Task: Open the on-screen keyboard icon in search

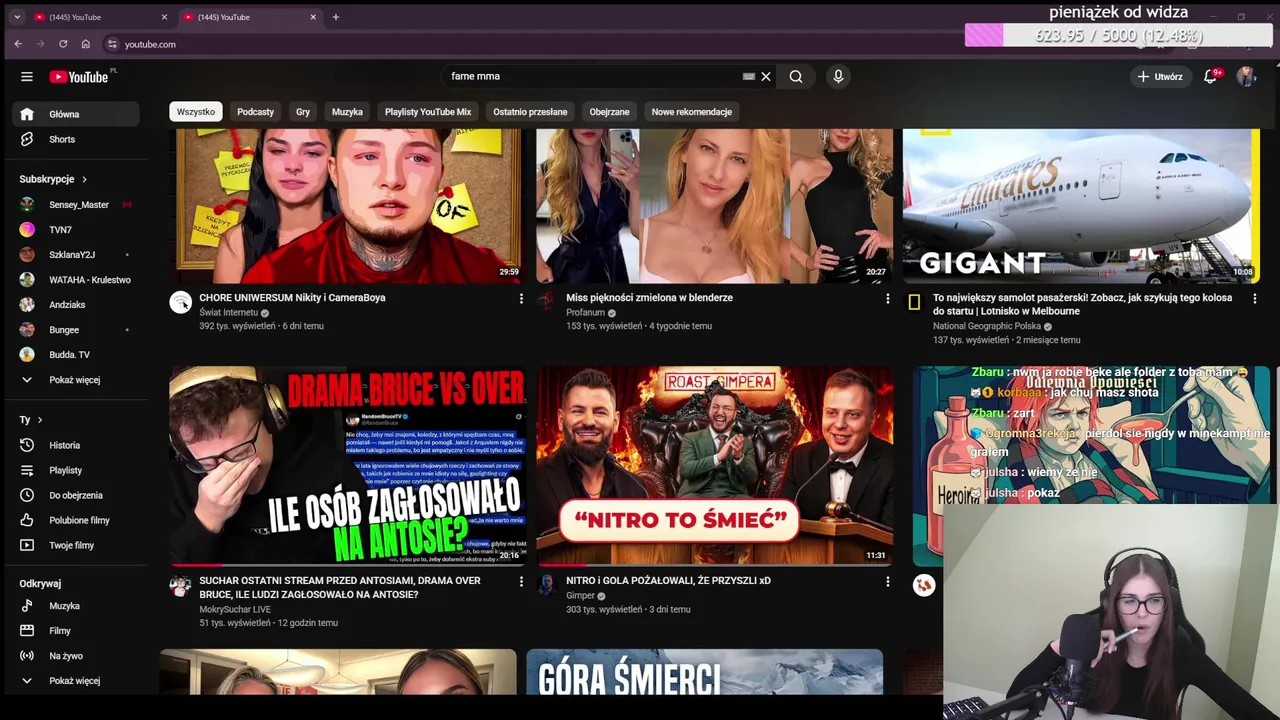Action: pyautogui.click(x=748, y=76)
